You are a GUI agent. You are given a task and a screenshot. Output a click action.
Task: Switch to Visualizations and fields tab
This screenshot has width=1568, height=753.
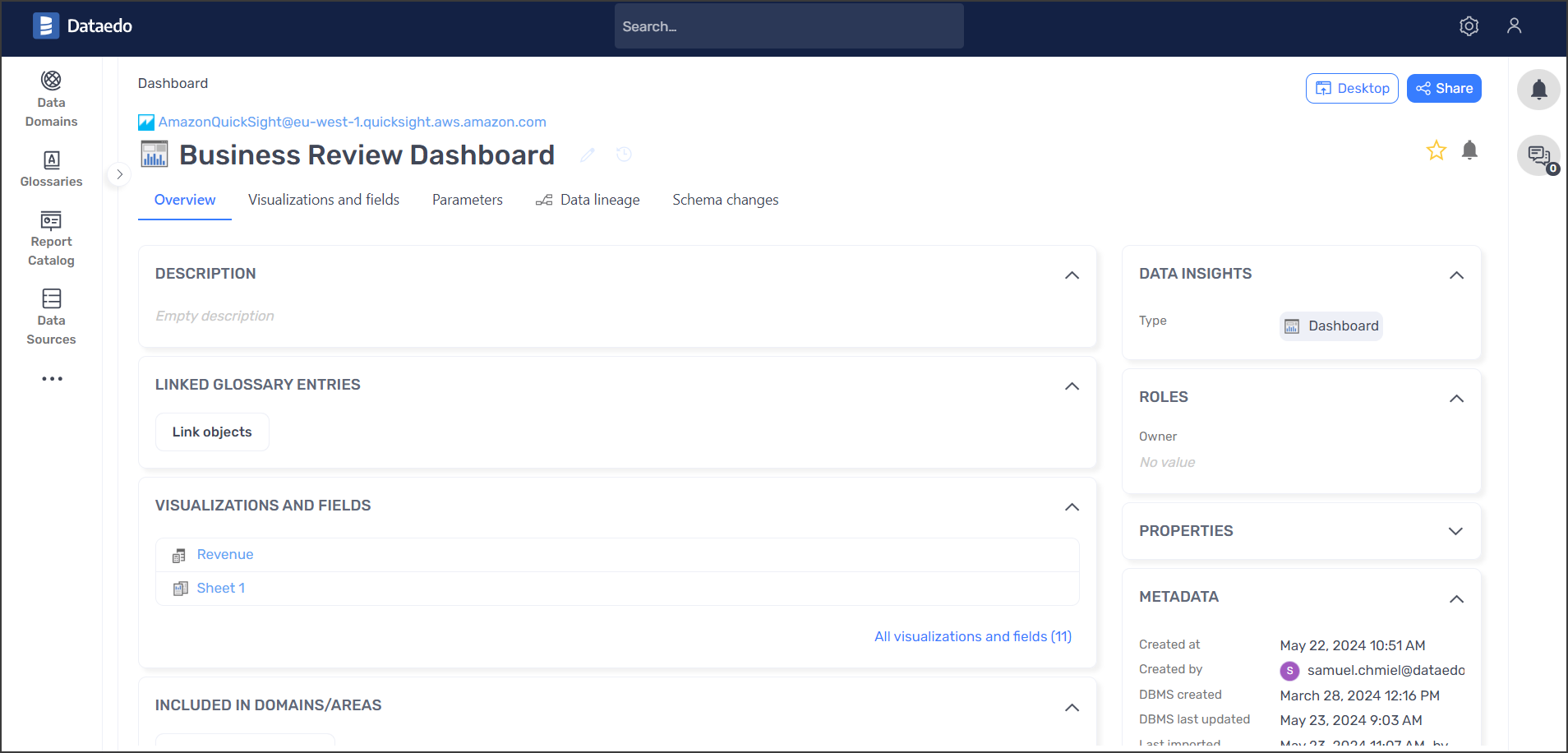pyautogui.click(x=324, y=200)
